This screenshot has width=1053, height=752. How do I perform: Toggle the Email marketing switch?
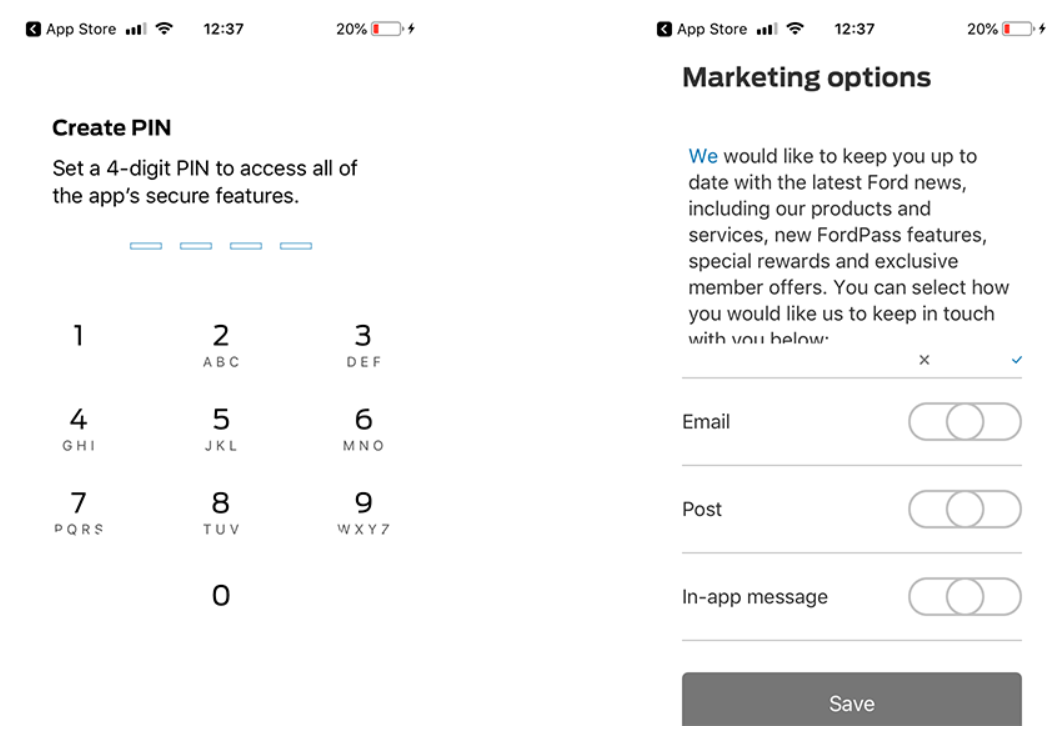tap(964, 422)
